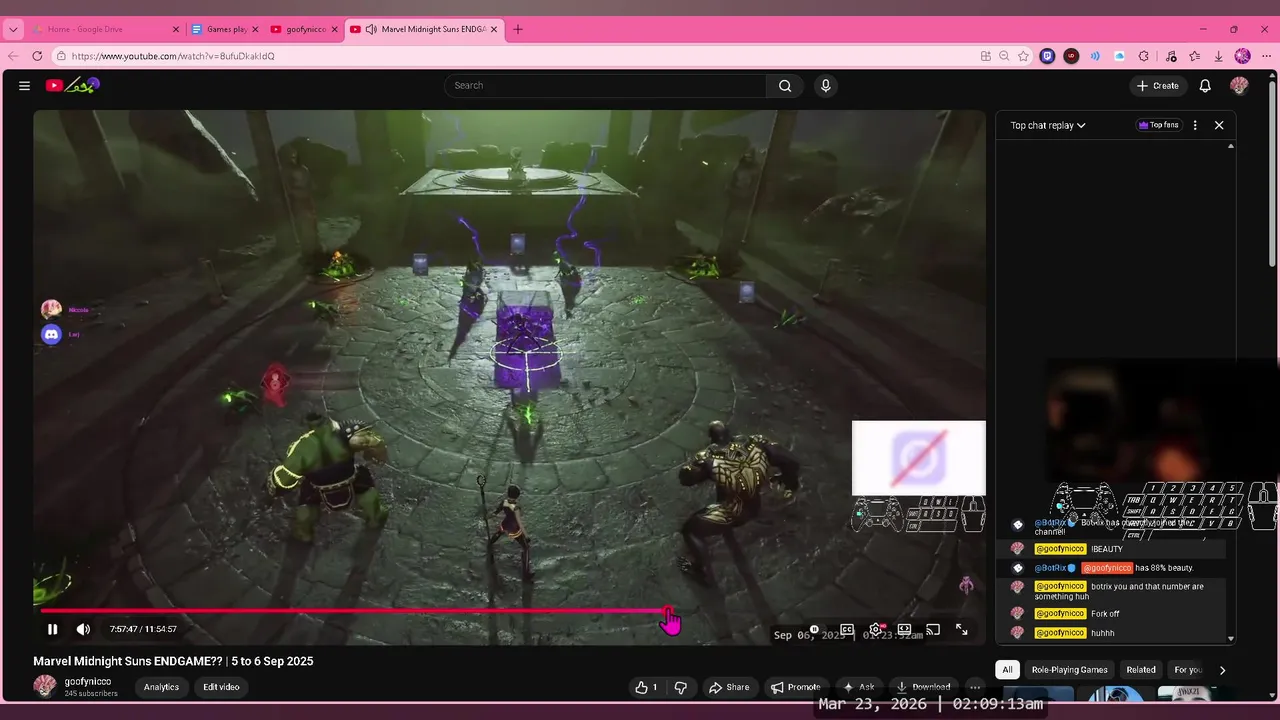Close the Home - Google Drive tab
Image resolution: width=1280 pixels, height=720 pixels.
(x=176, y=29)
